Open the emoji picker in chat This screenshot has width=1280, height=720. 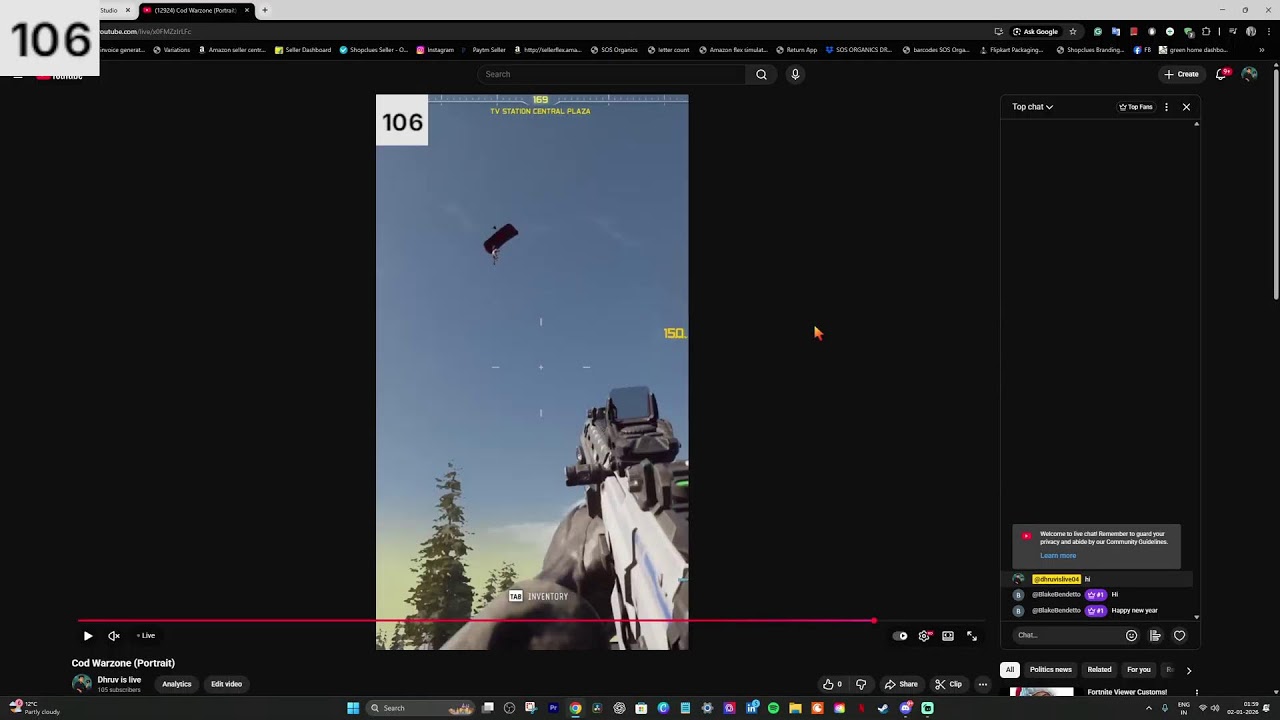click(x=1131, y=635)
